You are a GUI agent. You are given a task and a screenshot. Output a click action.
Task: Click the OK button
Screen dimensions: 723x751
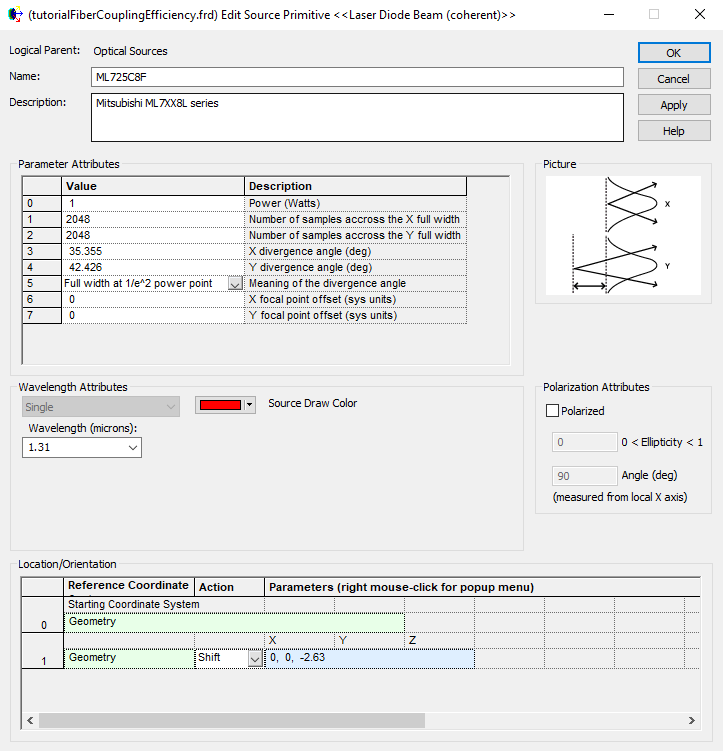(673, 53)
